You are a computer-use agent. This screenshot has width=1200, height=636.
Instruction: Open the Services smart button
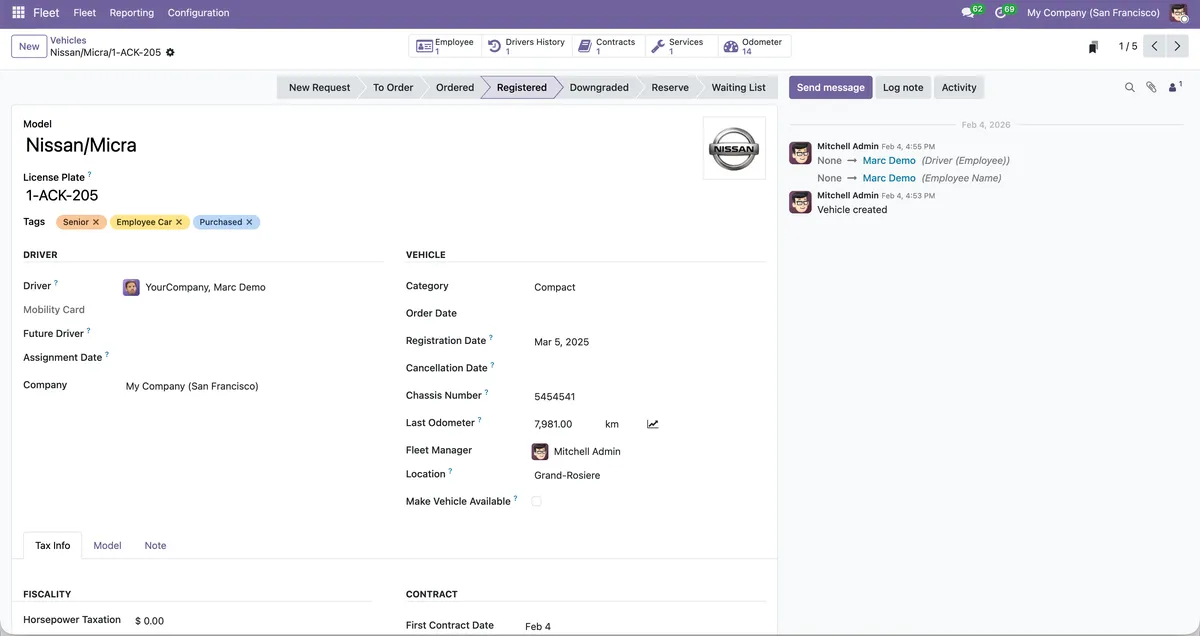pyautogui.click(x=680, y=46)
